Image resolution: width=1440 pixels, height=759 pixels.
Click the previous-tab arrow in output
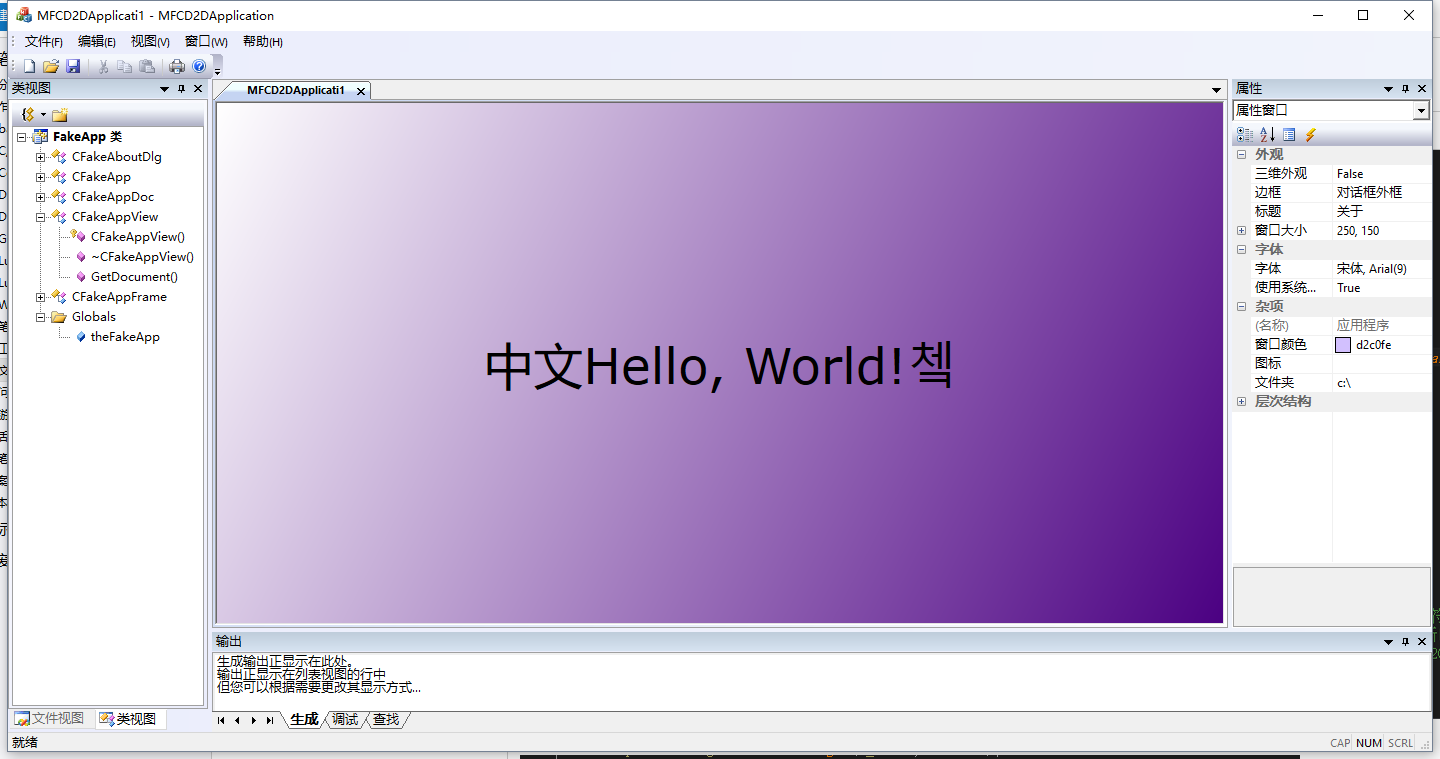[237, 720]
